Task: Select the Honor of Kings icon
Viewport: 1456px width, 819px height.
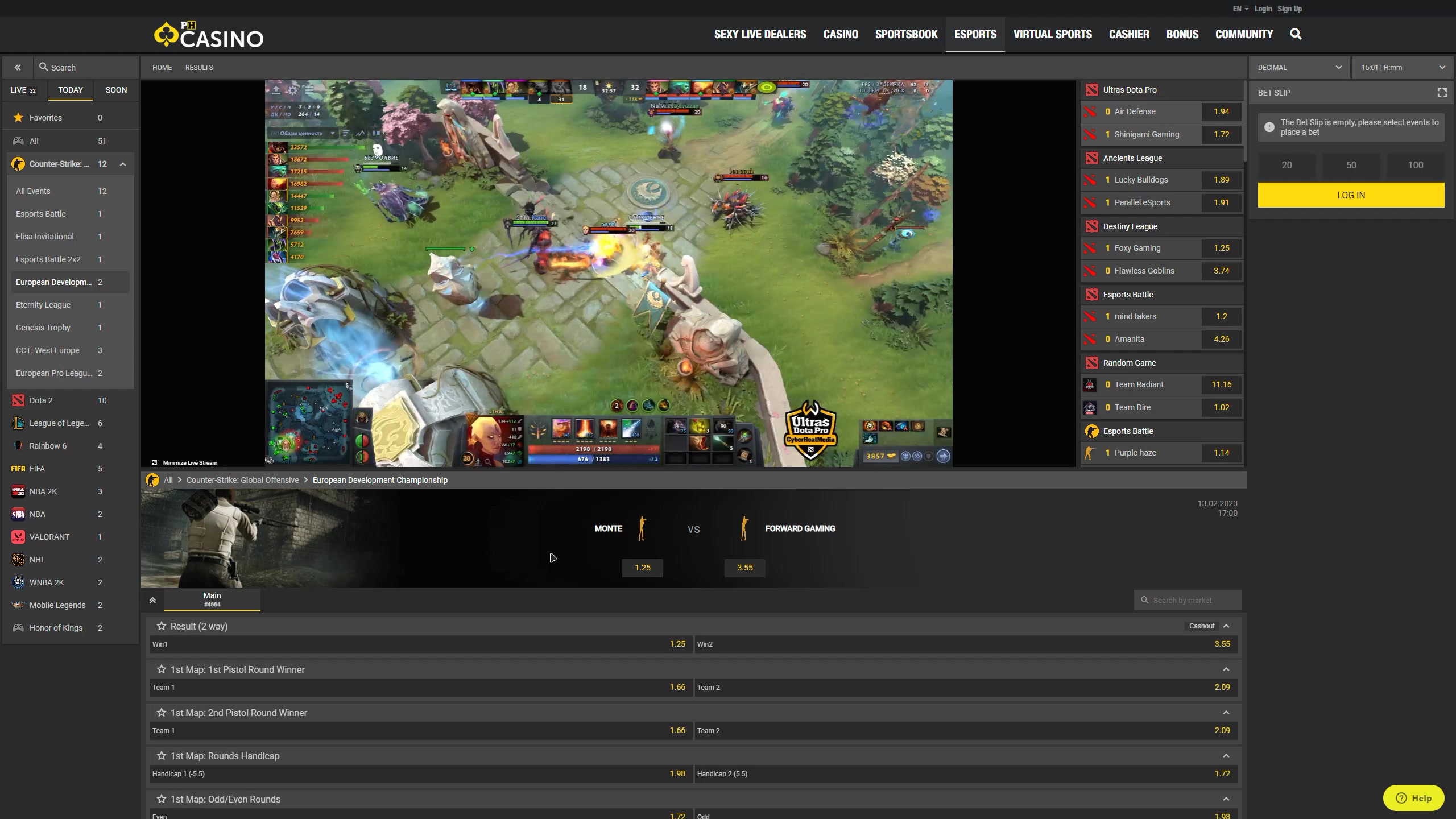Action: (x=18, y=628)
